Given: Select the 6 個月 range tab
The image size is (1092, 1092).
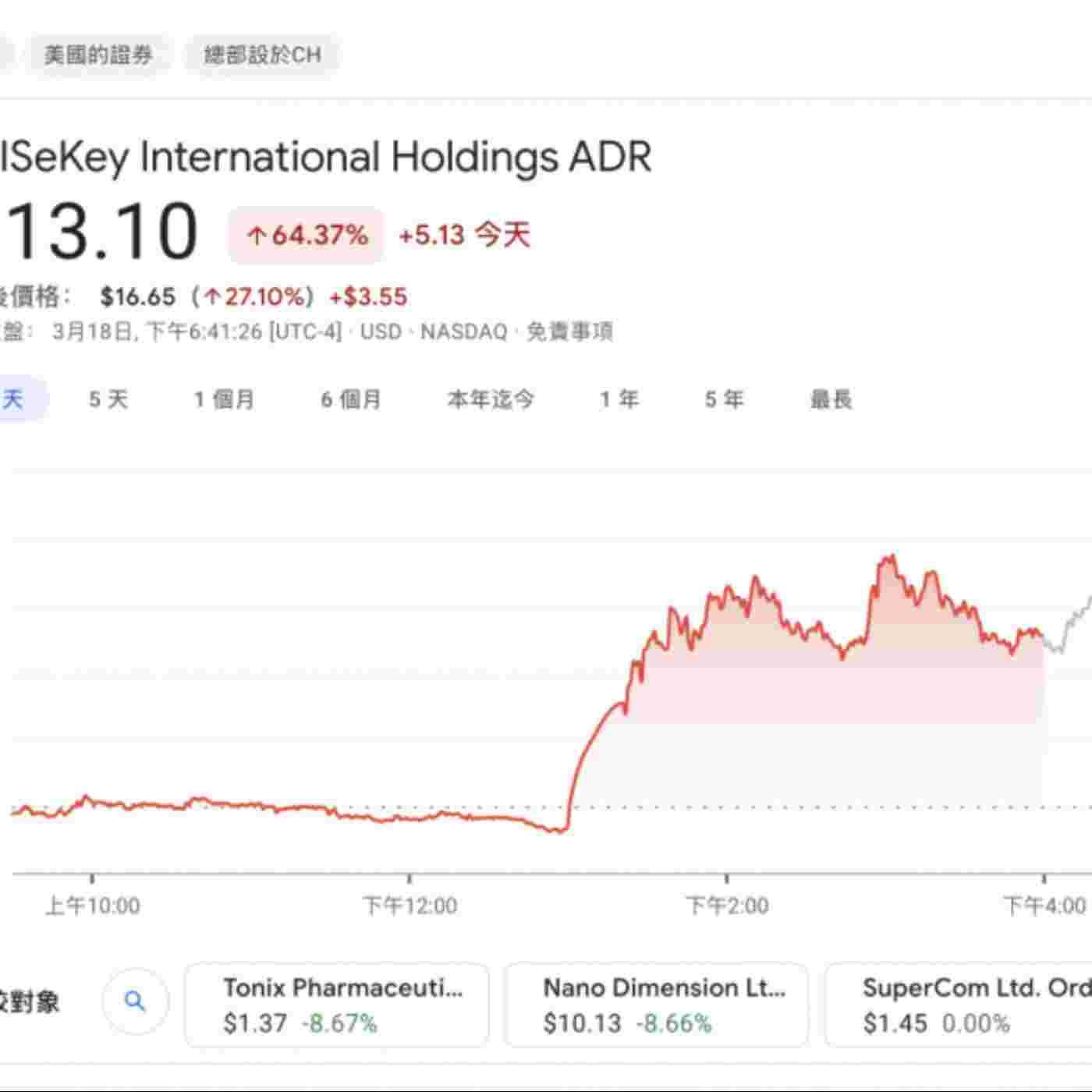Looking at the screenshot, I should pyautogui.click(x=351, y=399).
